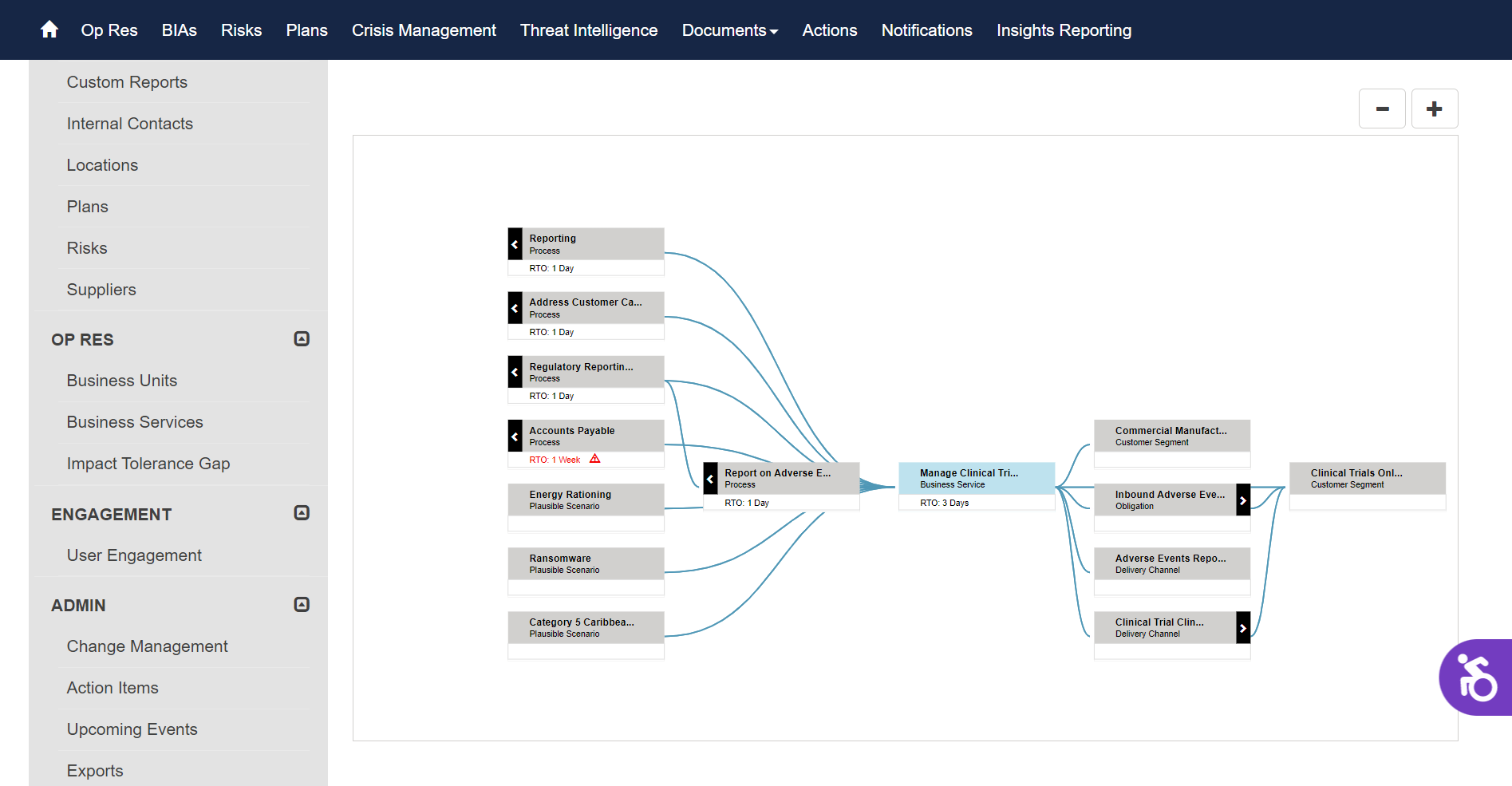The width and height of the screenshot is (1512, 786).
Task: Expand the chevron on Report on Adverse Events node
Action: (709, 478)
